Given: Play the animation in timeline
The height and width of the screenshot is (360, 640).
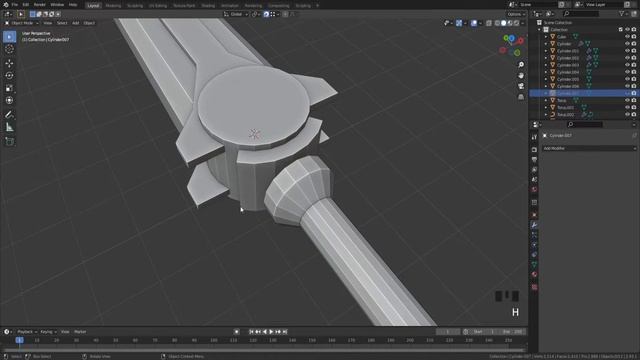Looking at the screenshot, I should pos(271,332).
